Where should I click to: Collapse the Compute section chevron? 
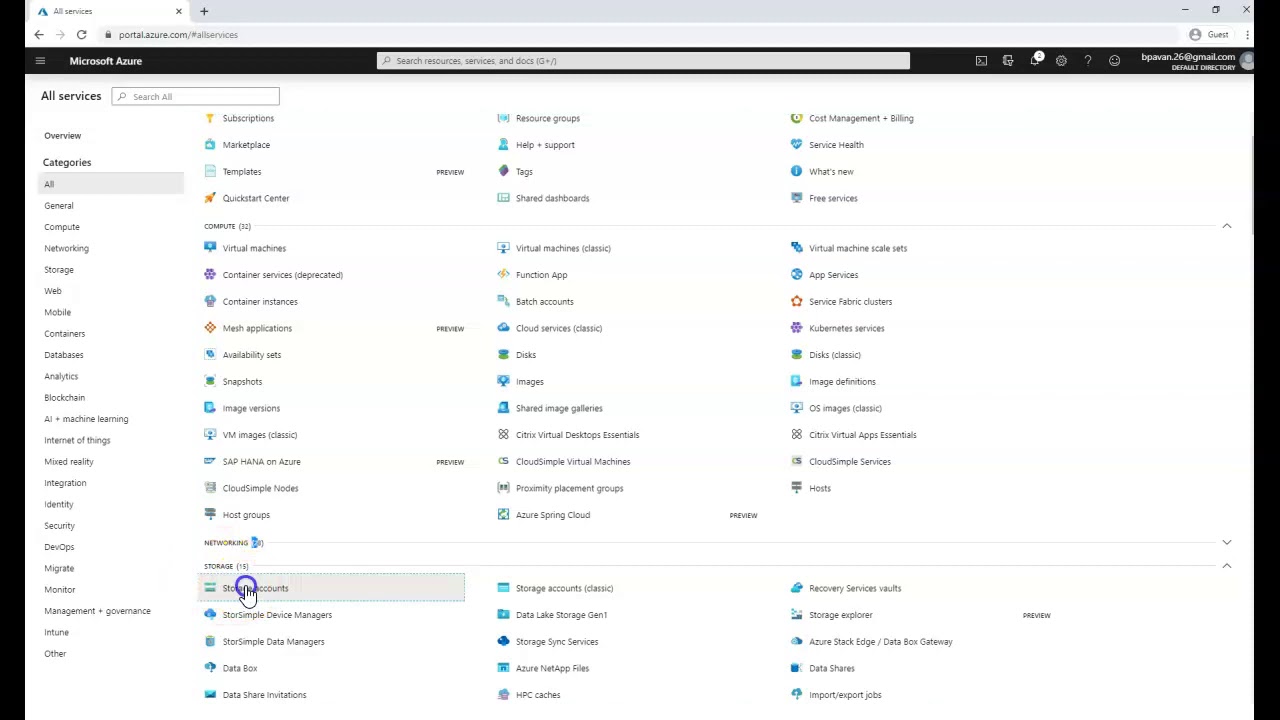1227,226
